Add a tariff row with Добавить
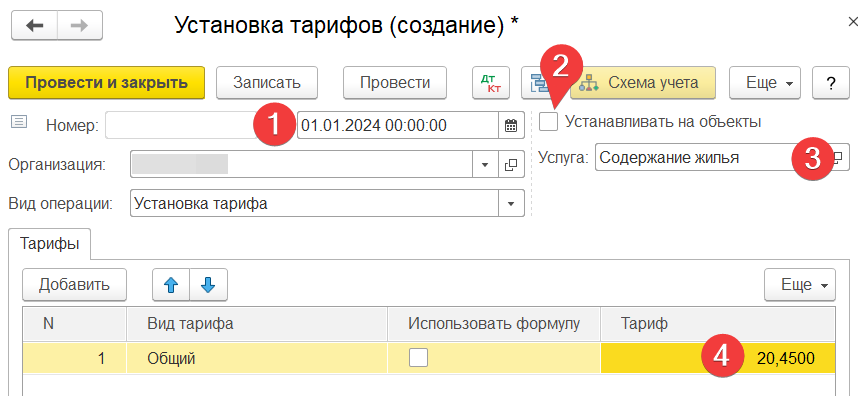858x396 pixels. pos(74,285)
